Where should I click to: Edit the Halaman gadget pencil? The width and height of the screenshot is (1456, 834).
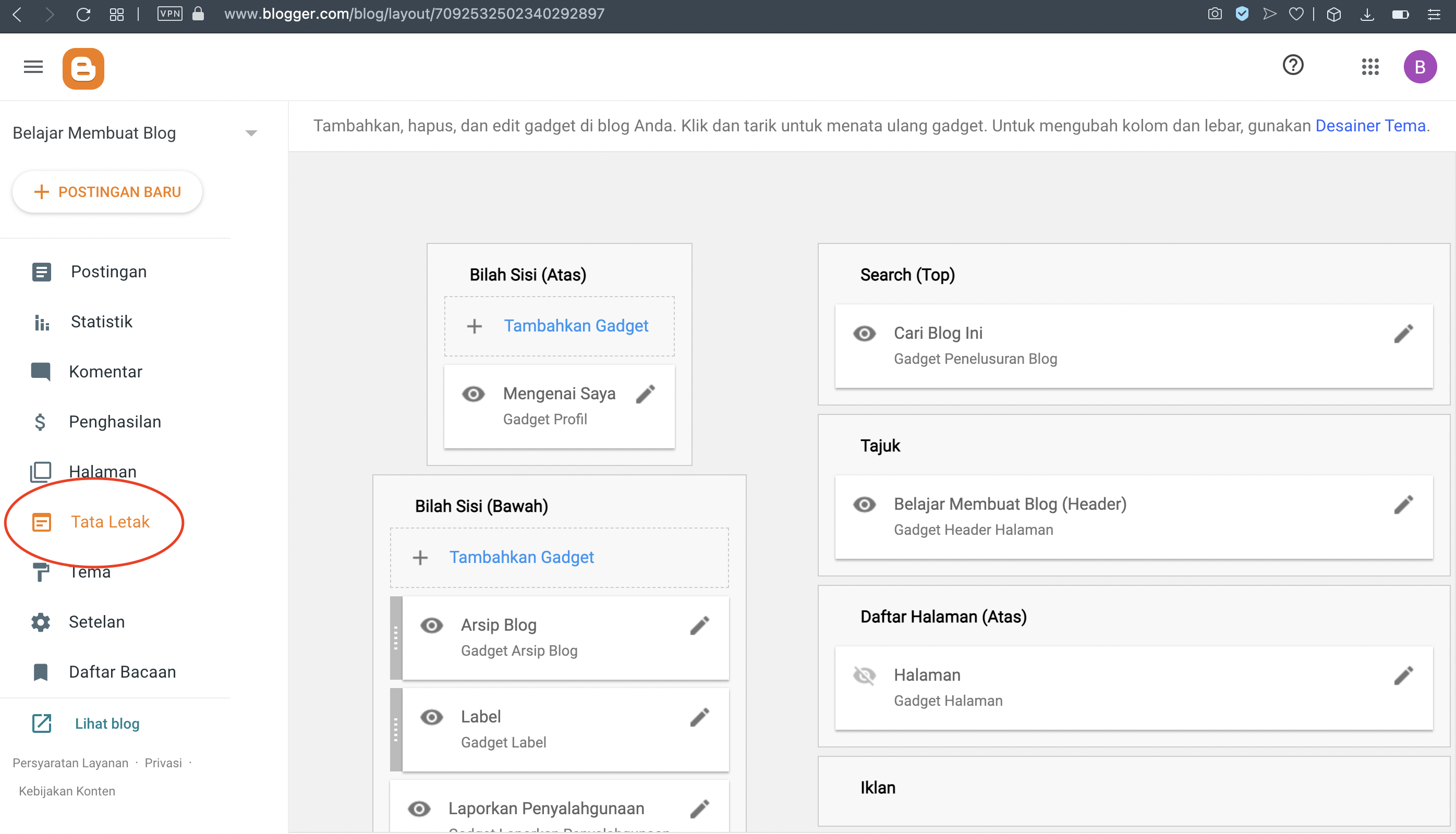1403,676
